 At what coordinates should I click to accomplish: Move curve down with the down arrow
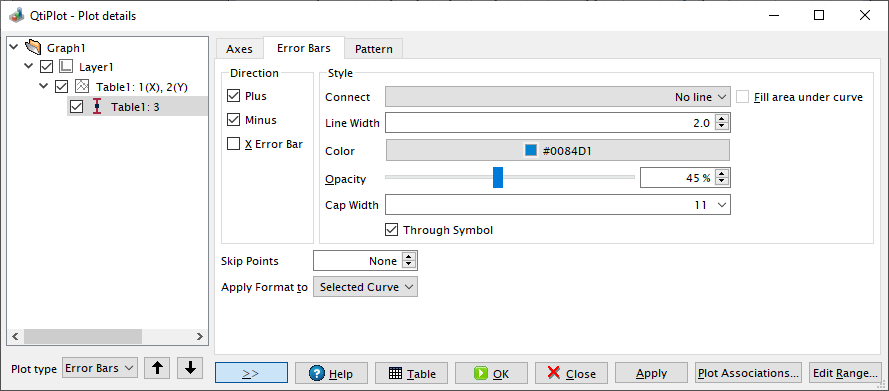click(190, 368)
